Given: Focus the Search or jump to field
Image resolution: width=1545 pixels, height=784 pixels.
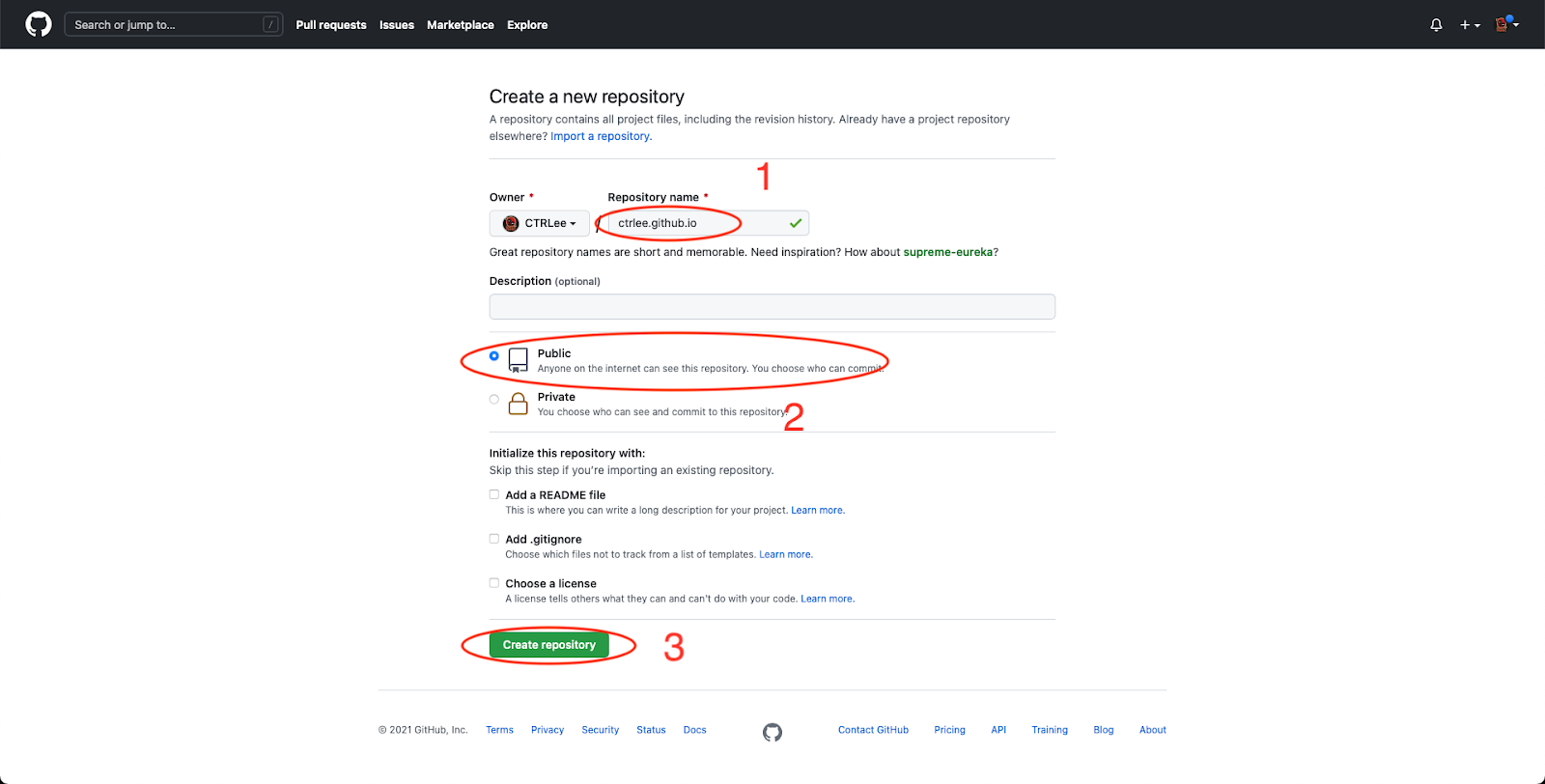Looking at the screenshot, I should [173, 24].
